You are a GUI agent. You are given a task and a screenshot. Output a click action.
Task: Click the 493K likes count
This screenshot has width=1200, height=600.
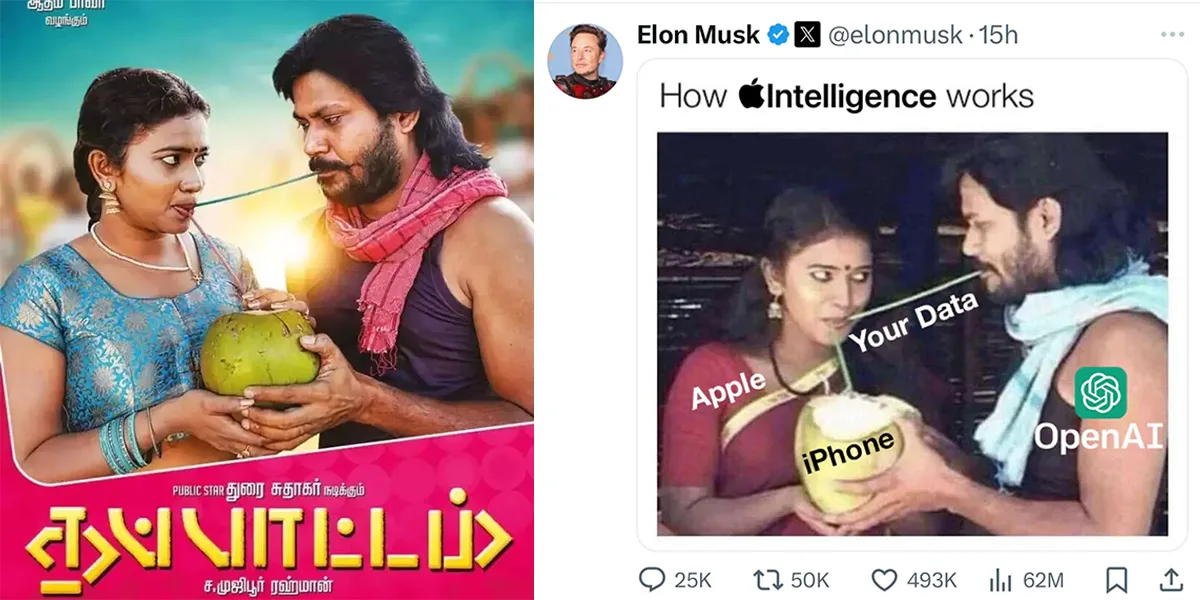click(x=930, y=579)
